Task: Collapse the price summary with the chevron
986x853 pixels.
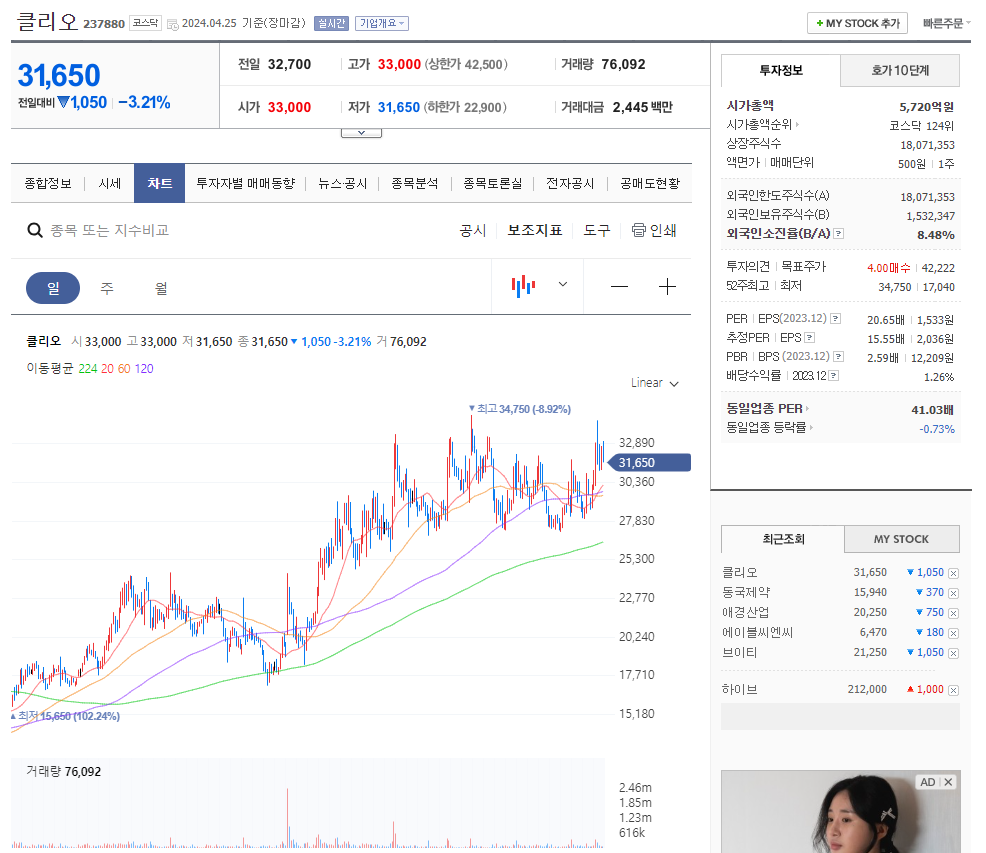Action: [x=360, y=129]
